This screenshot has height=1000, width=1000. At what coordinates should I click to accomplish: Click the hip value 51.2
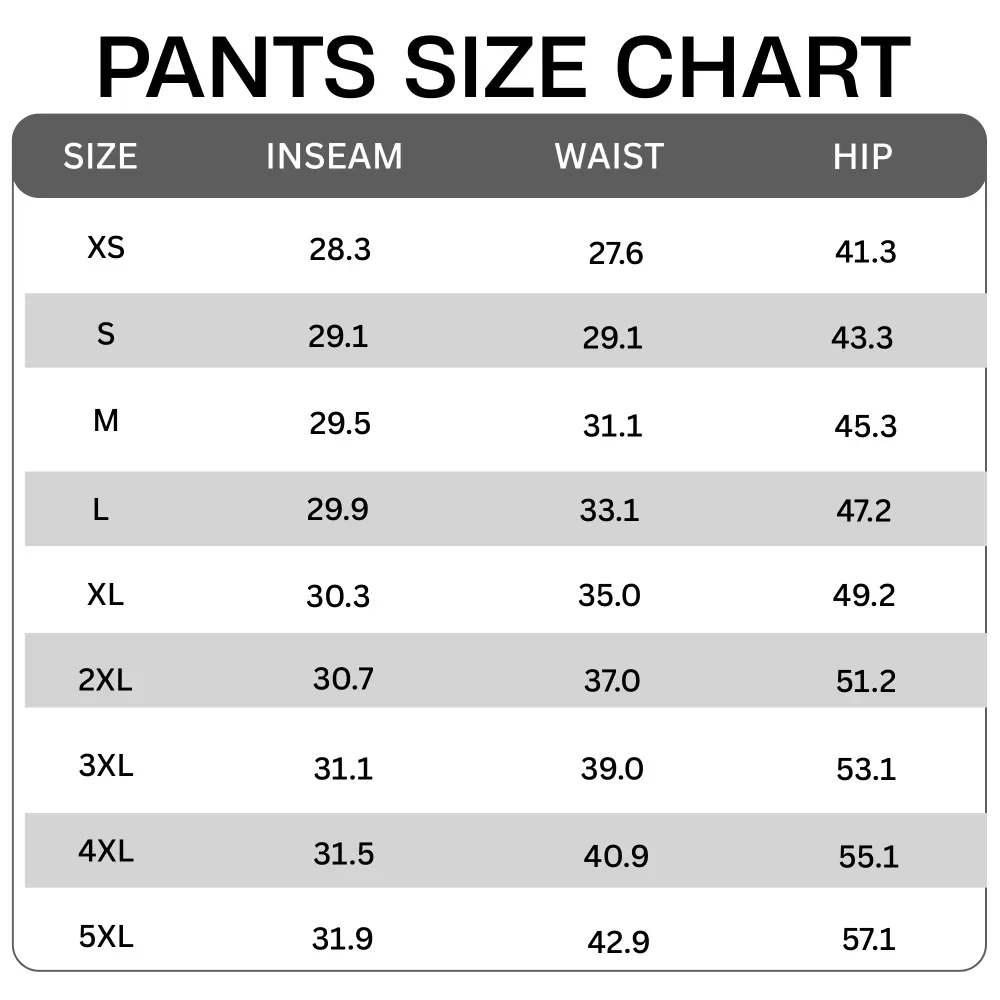tap(866, 682)
